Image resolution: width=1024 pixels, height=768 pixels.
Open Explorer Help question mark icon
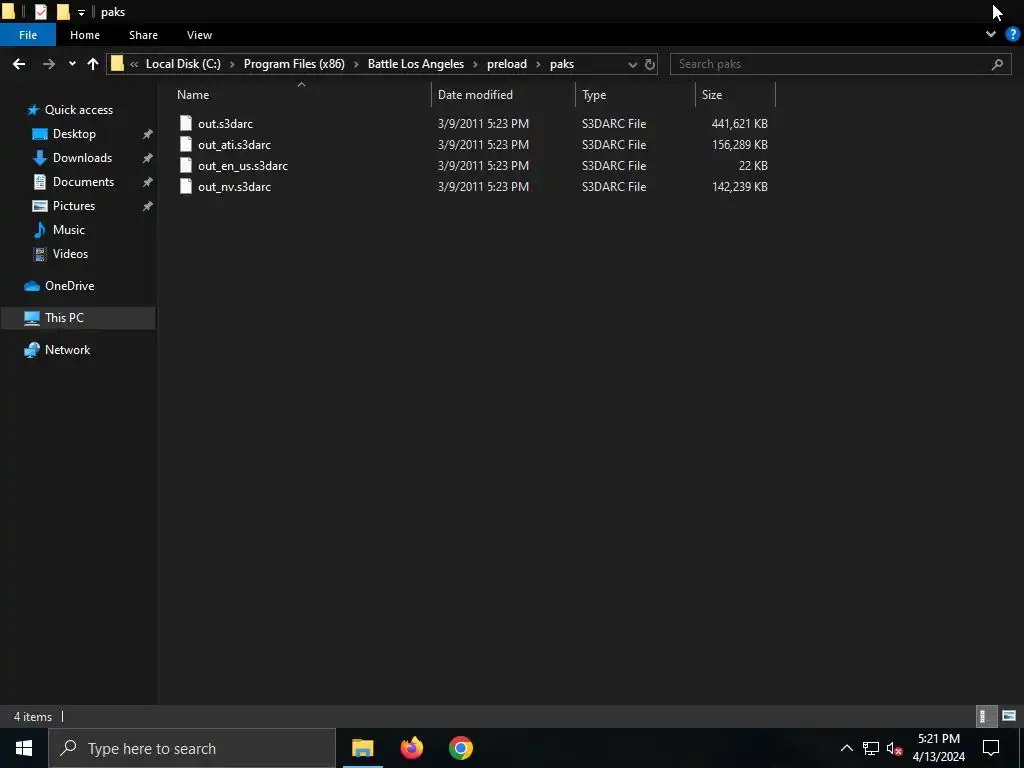click(1012, 35)
